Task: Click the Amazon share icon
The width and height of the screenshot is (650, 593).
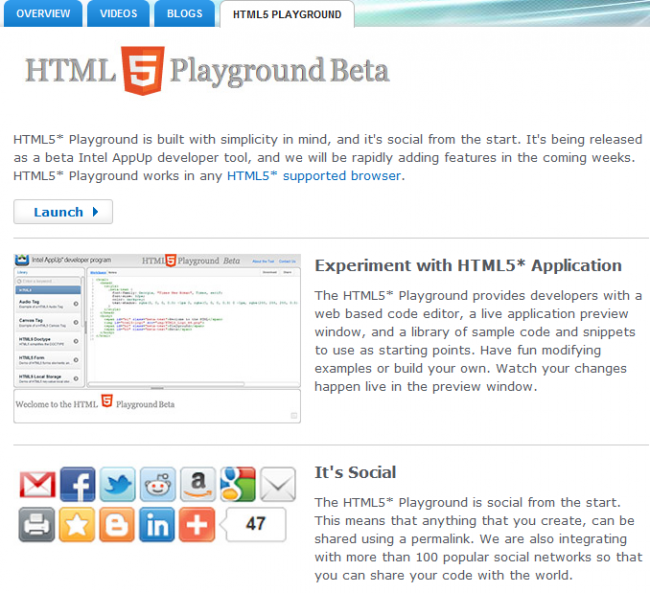Action: point(198,484)
